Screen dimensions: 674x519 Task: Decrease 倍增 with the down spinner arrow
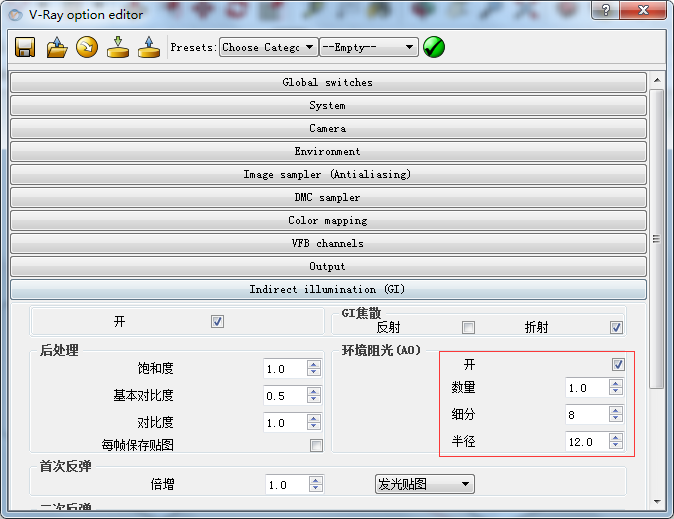click(x=316, y=489)
